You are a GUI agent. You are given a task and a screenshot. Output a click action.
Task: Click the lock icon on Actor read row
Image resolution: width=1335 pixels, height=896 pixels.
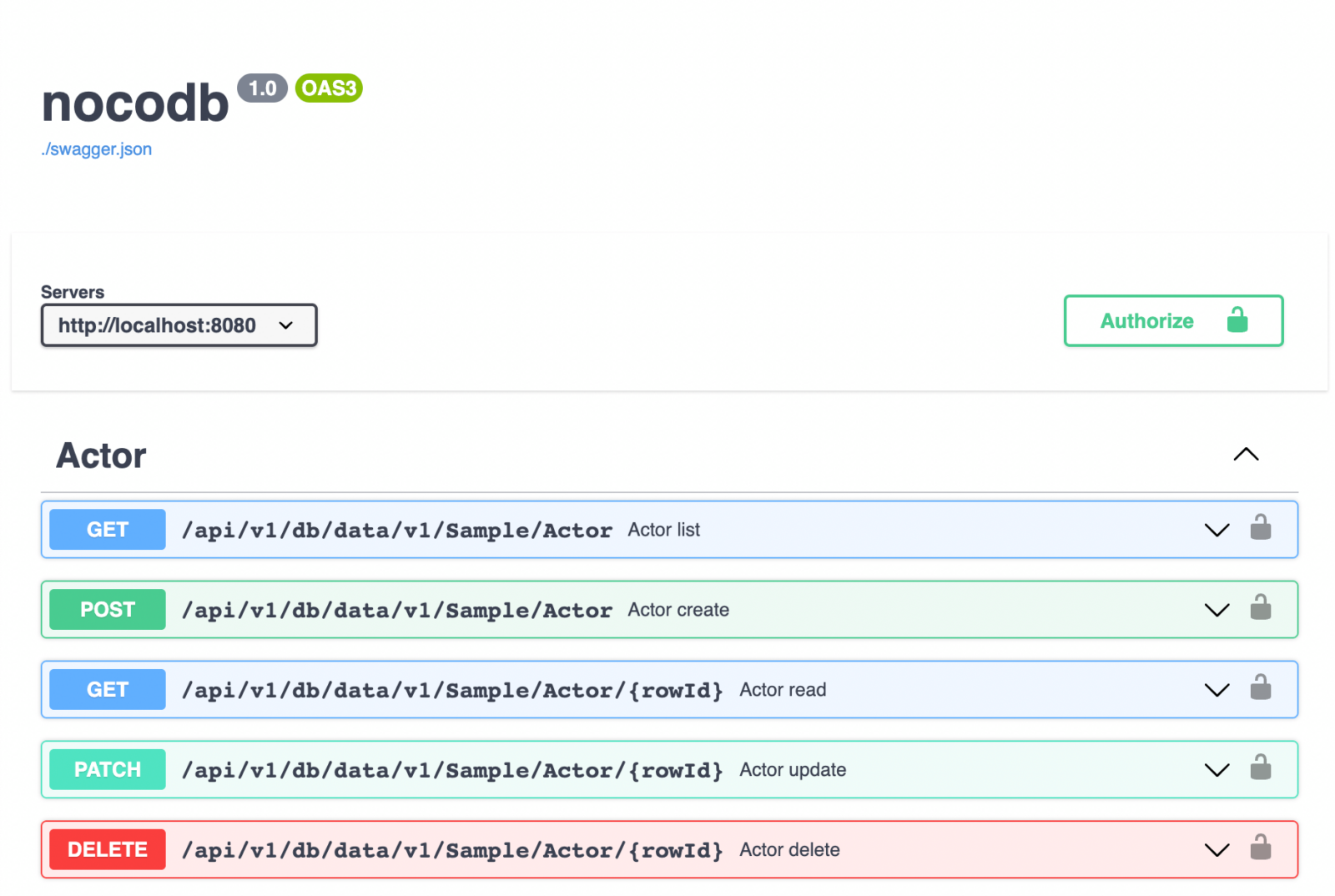pos(1260,688)
